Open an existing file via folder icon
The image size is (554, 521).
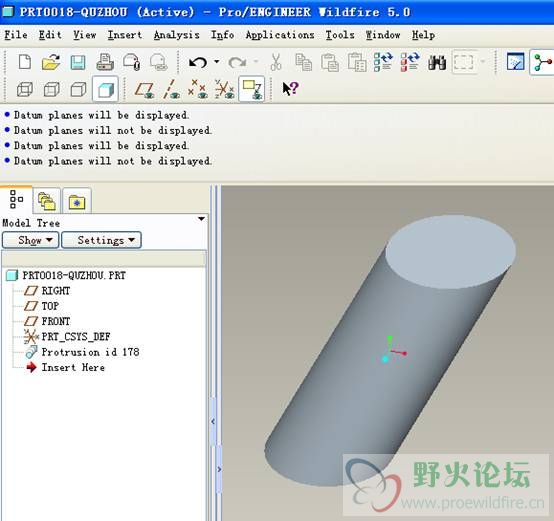tap(51, 63)
